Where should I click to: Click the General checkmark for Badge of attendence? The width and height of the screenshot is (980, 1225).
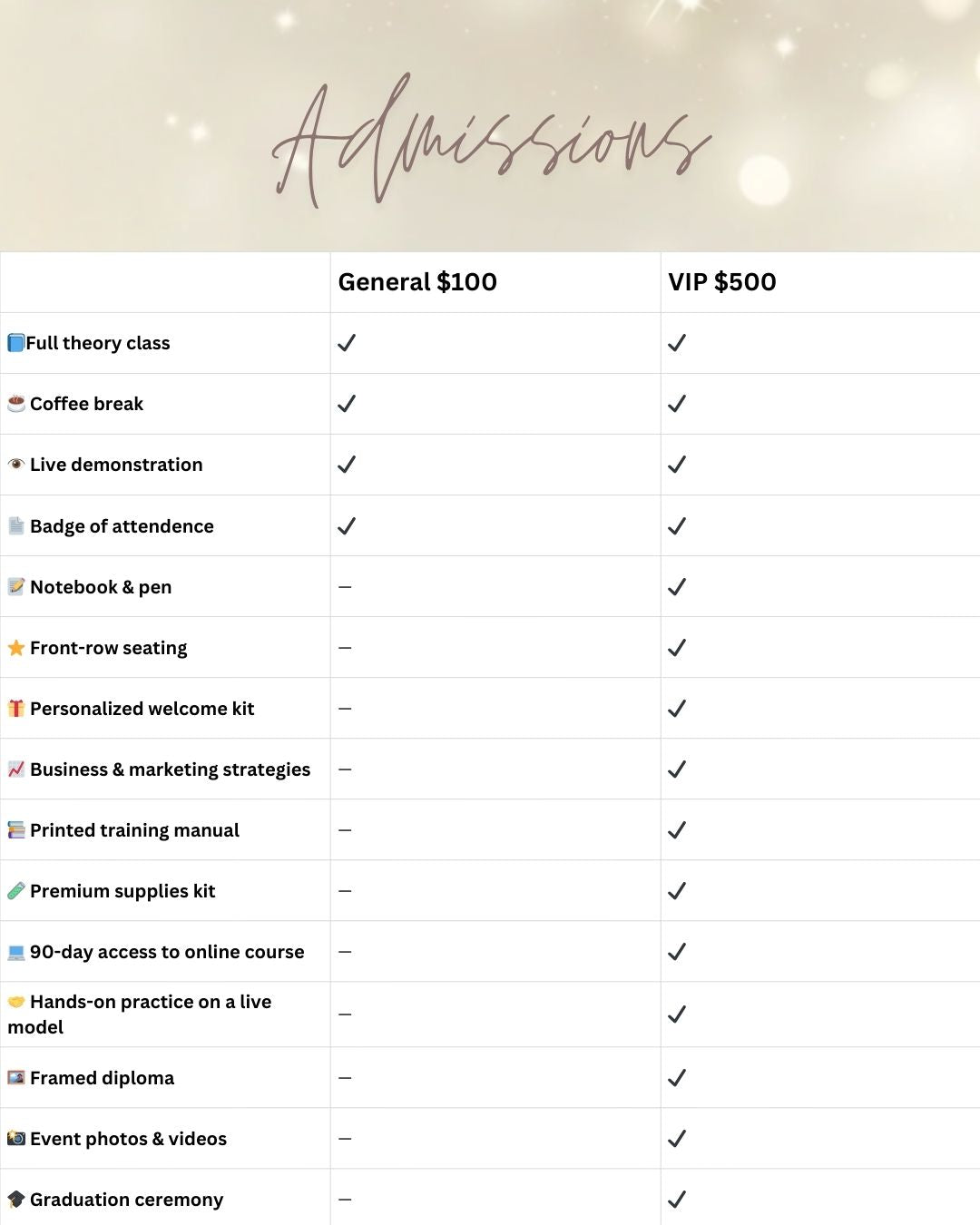point(347,526)
